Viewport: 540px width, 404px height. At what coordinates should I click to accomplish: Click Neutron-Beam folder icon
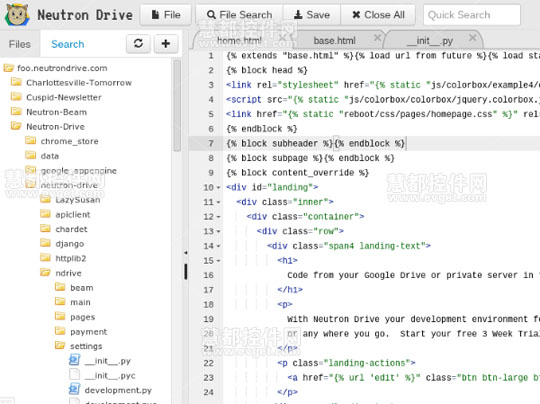(x=16, y=112)
